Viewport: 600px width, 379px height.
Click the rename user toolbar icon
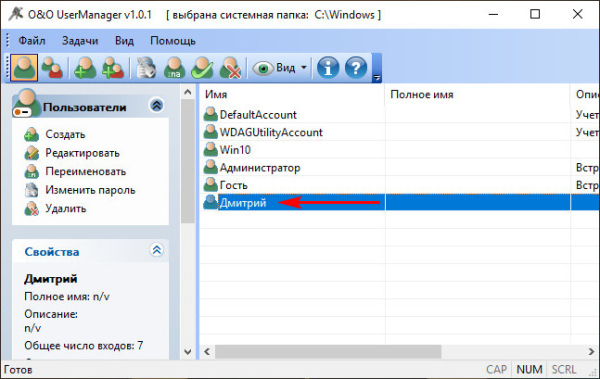click(x=174, y=68)
